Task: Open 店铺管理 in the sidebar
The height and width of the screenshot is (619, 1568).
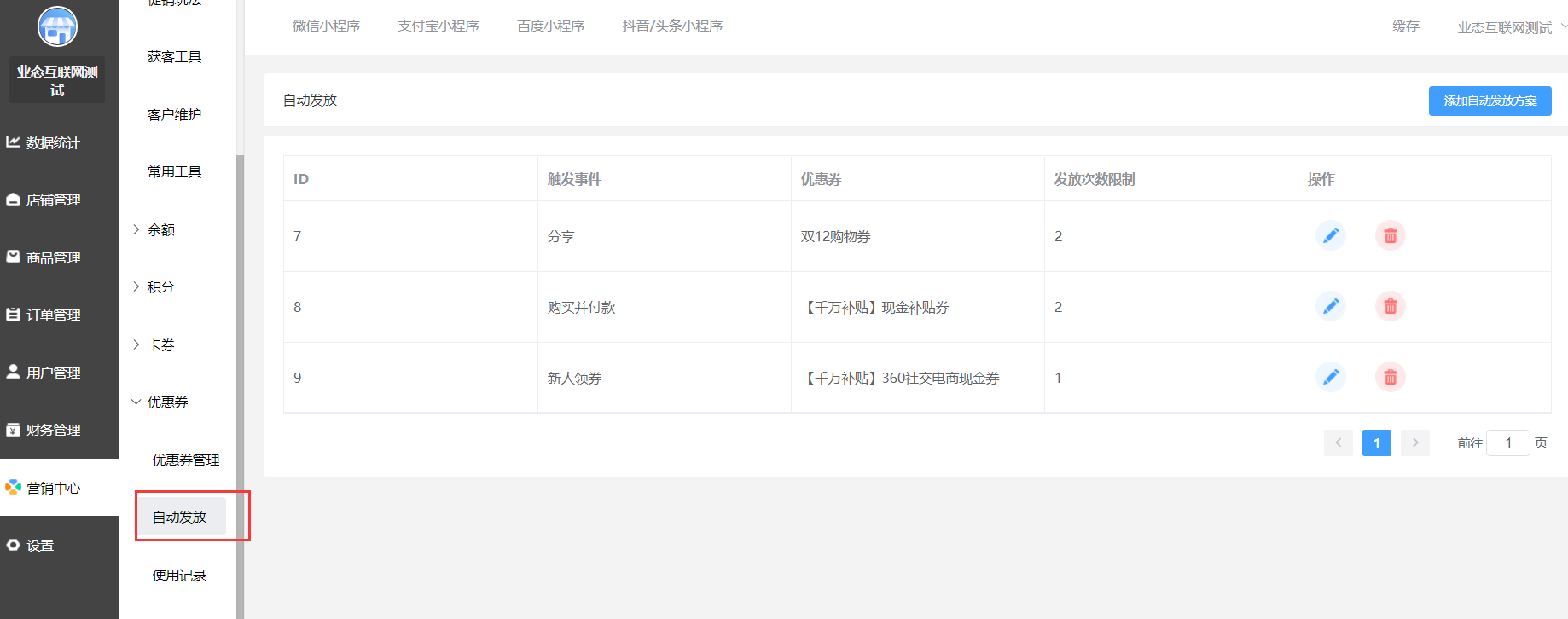Action: (x=60, y=200)
